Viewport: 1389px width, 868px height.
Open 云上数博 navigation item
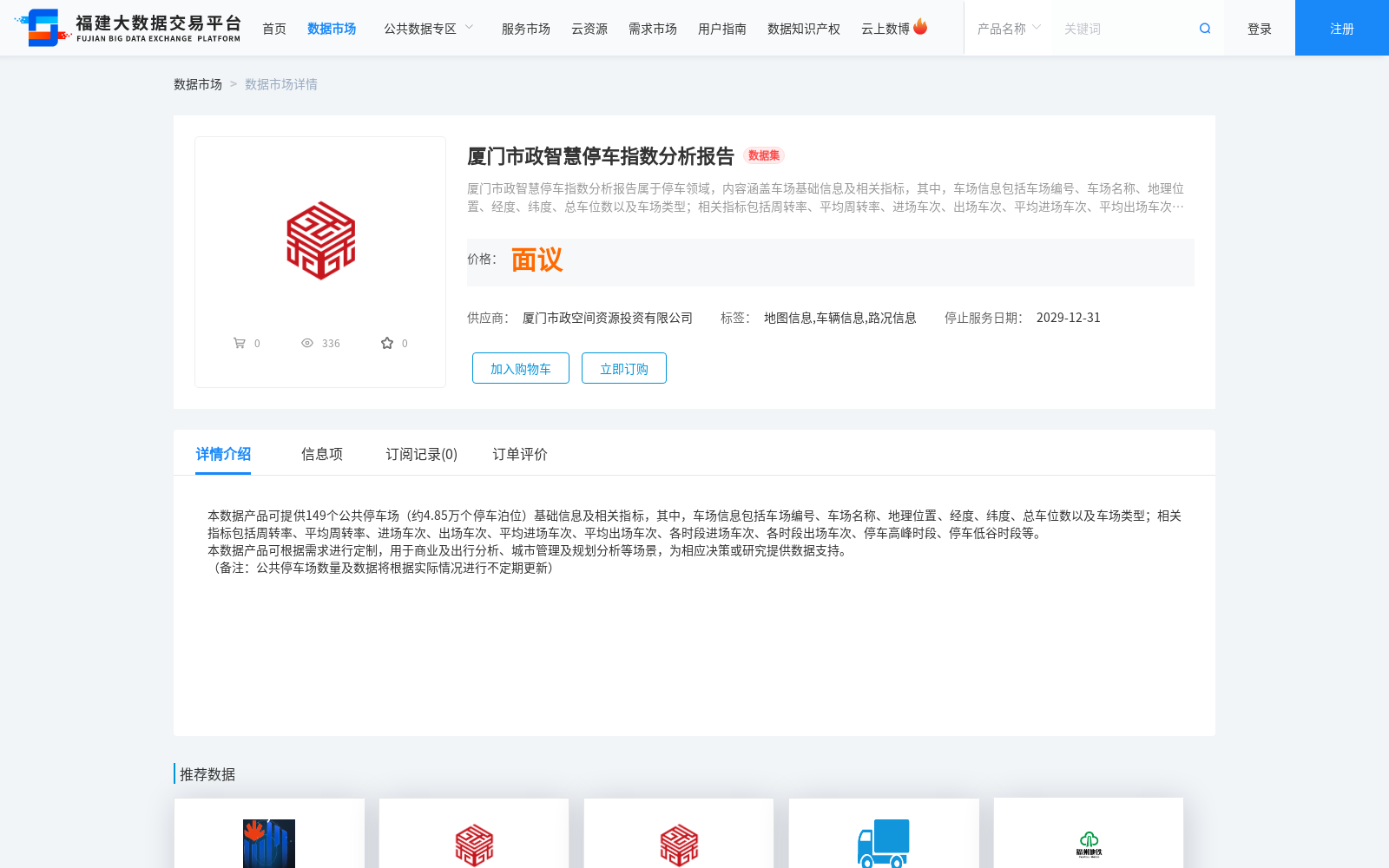point(885,29)
